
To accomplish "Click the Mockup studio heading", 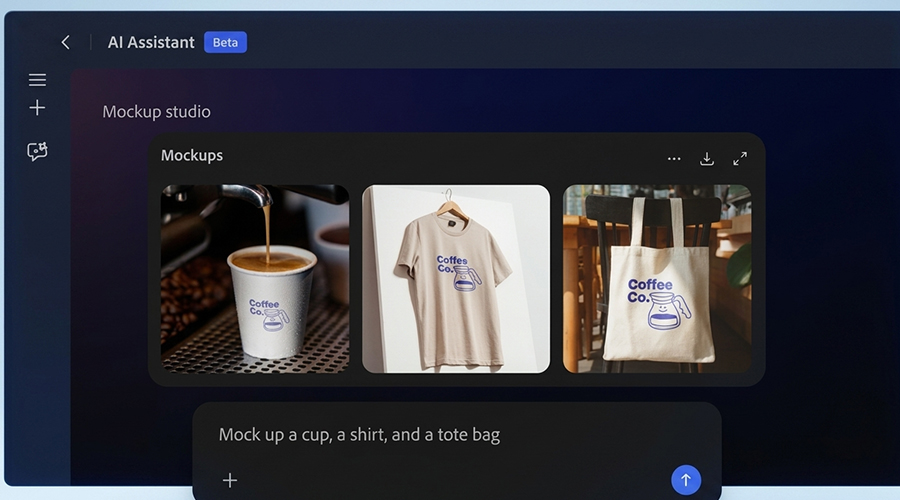I will 156,112.
